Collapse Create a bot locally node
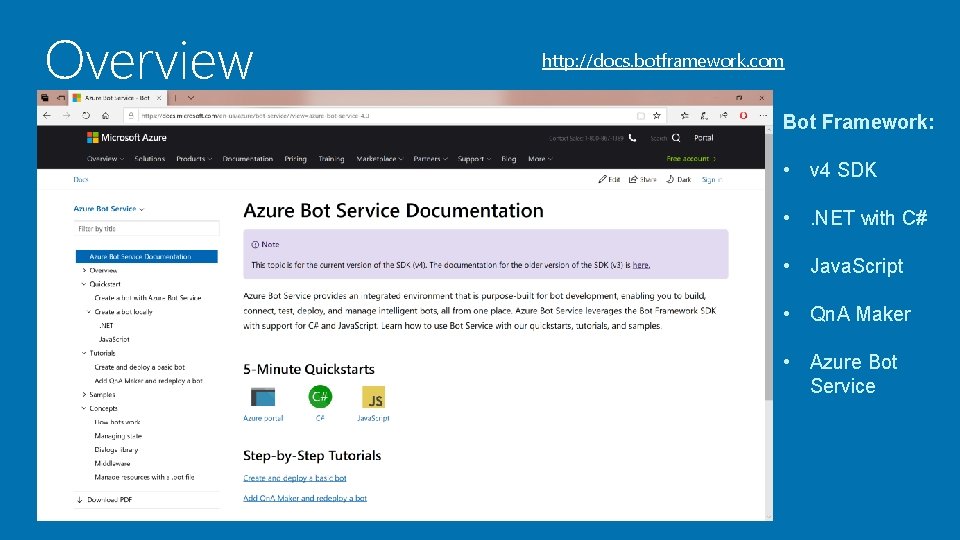 click(x=89, y=312)
